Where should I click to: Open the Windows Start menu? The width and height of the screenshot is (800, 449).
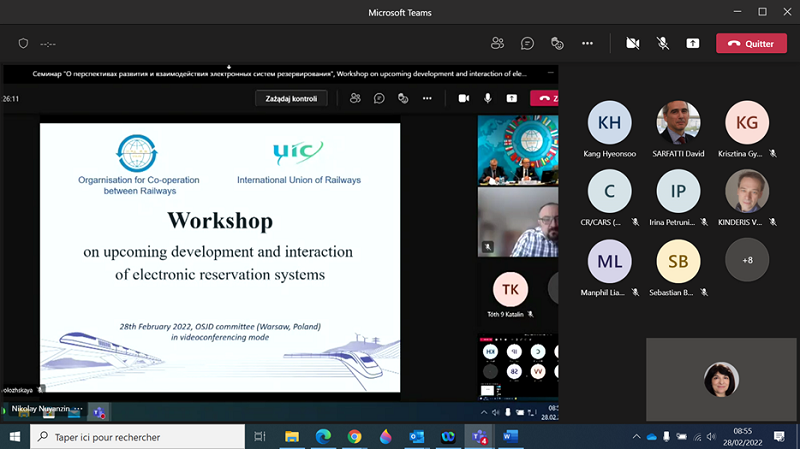pyautogui.click(x=15, y=437)
